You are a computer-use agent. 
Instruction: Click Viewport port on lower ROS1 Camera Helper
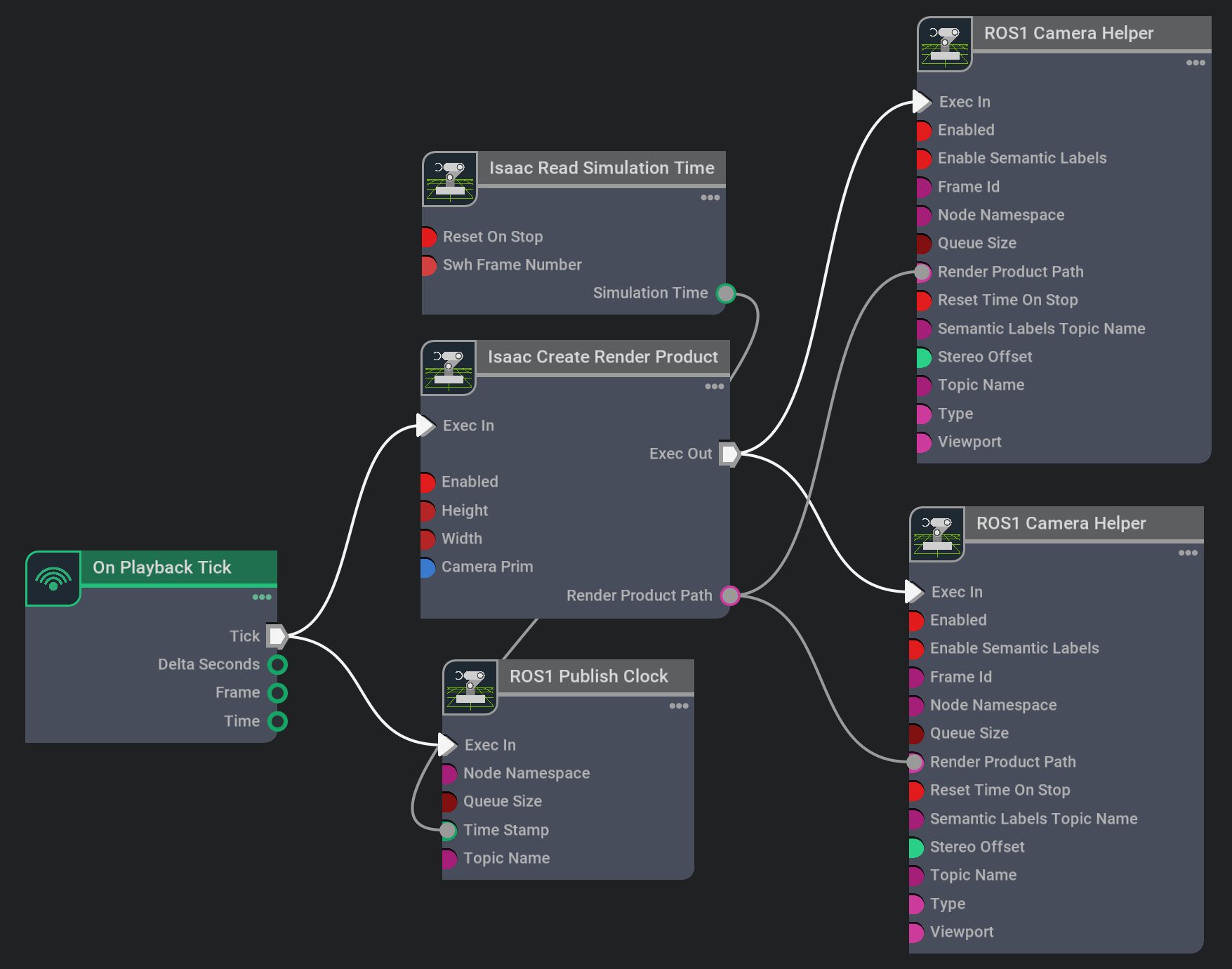click(x=916, y=932)
